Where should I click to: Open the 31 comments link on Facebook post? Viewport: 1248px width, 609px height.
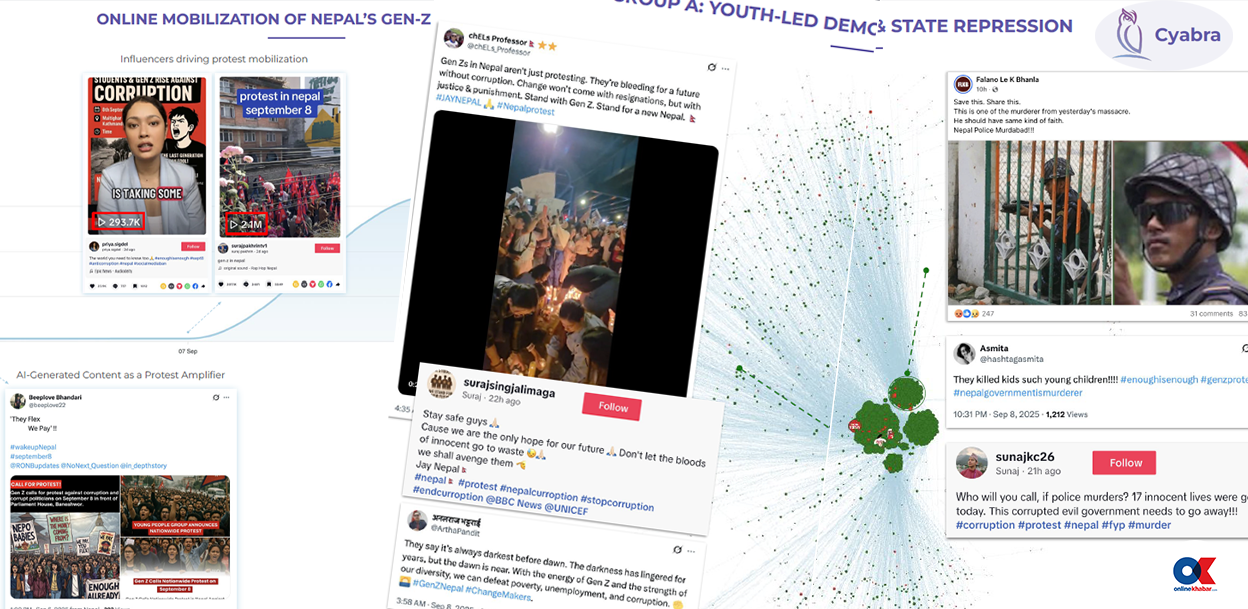click(1211, 314)
